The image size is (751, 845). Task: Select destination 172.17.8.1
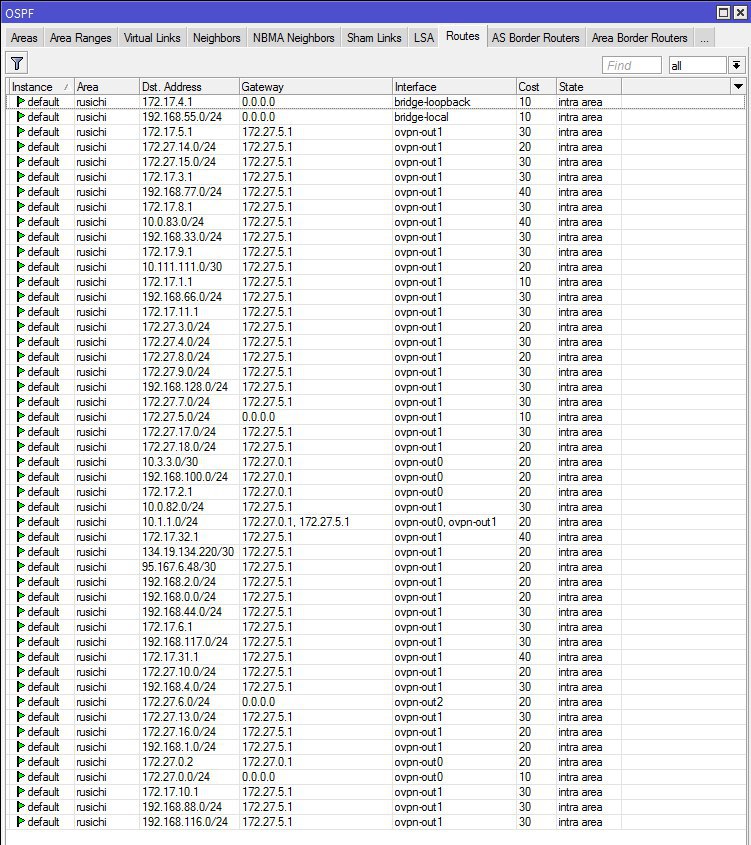pos(167,207)
